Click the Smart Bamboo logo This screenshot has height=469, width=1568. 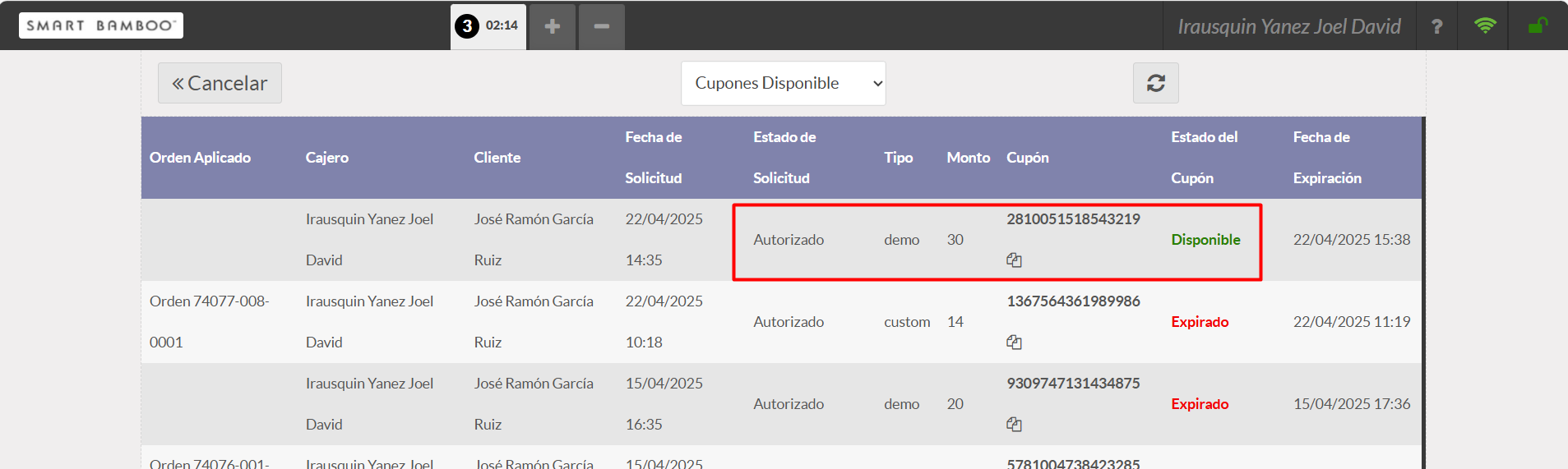click(101, 25)
